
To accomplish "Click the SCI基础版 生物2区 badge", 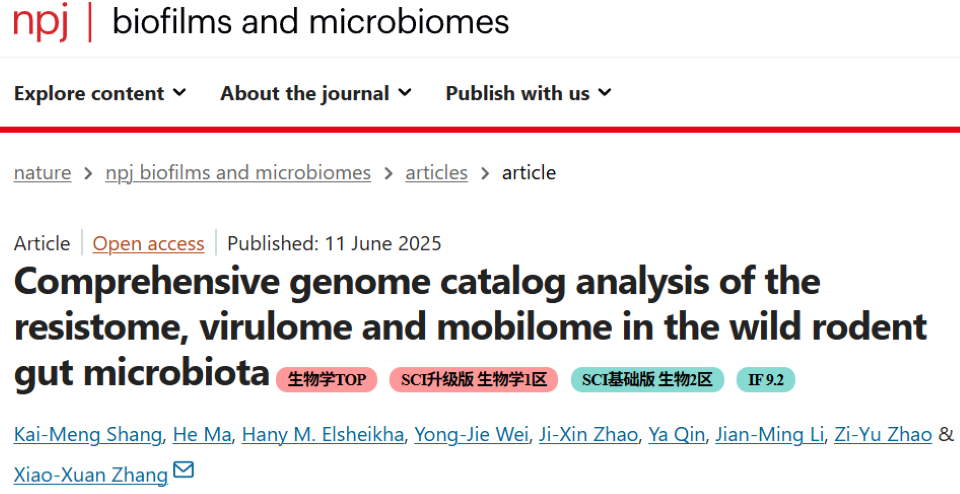I will tap(647, 379).
